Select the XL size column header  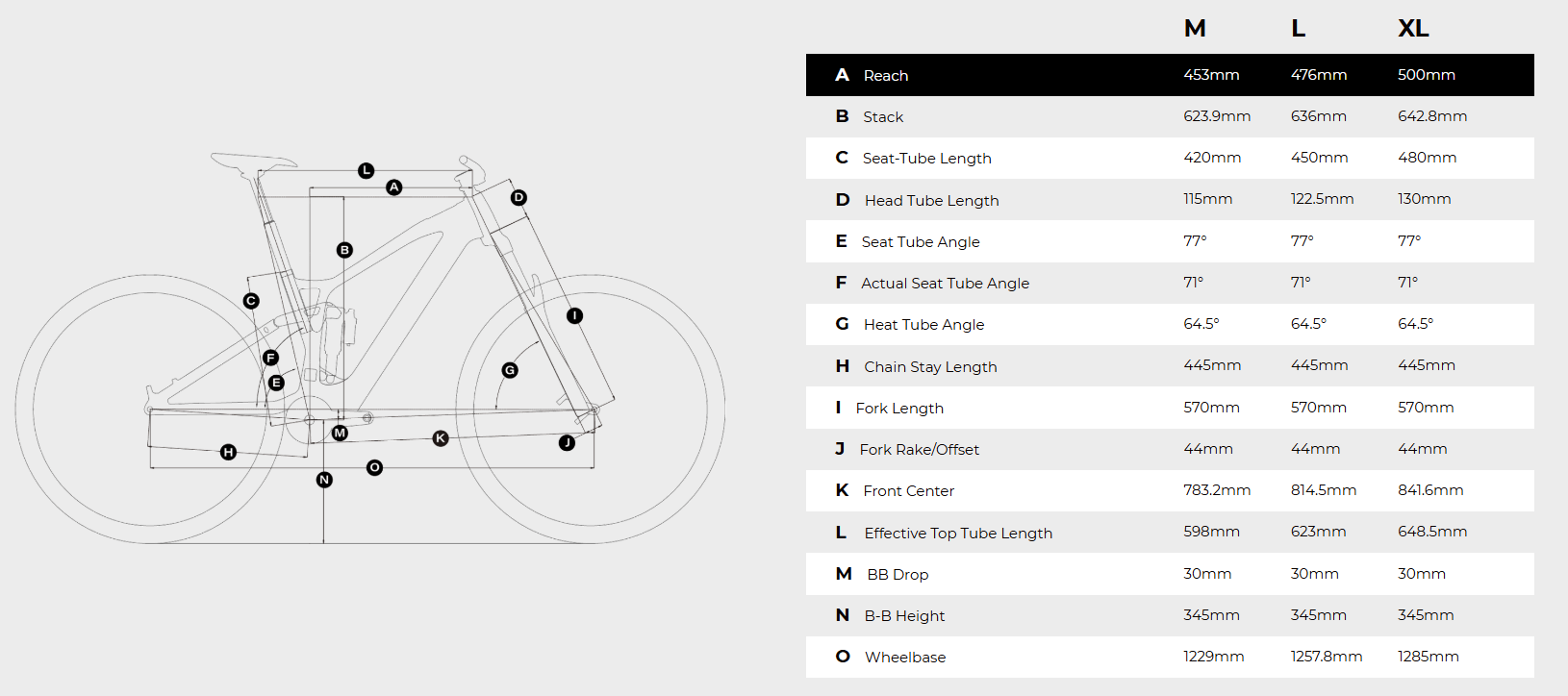(x=1413, y=29)
